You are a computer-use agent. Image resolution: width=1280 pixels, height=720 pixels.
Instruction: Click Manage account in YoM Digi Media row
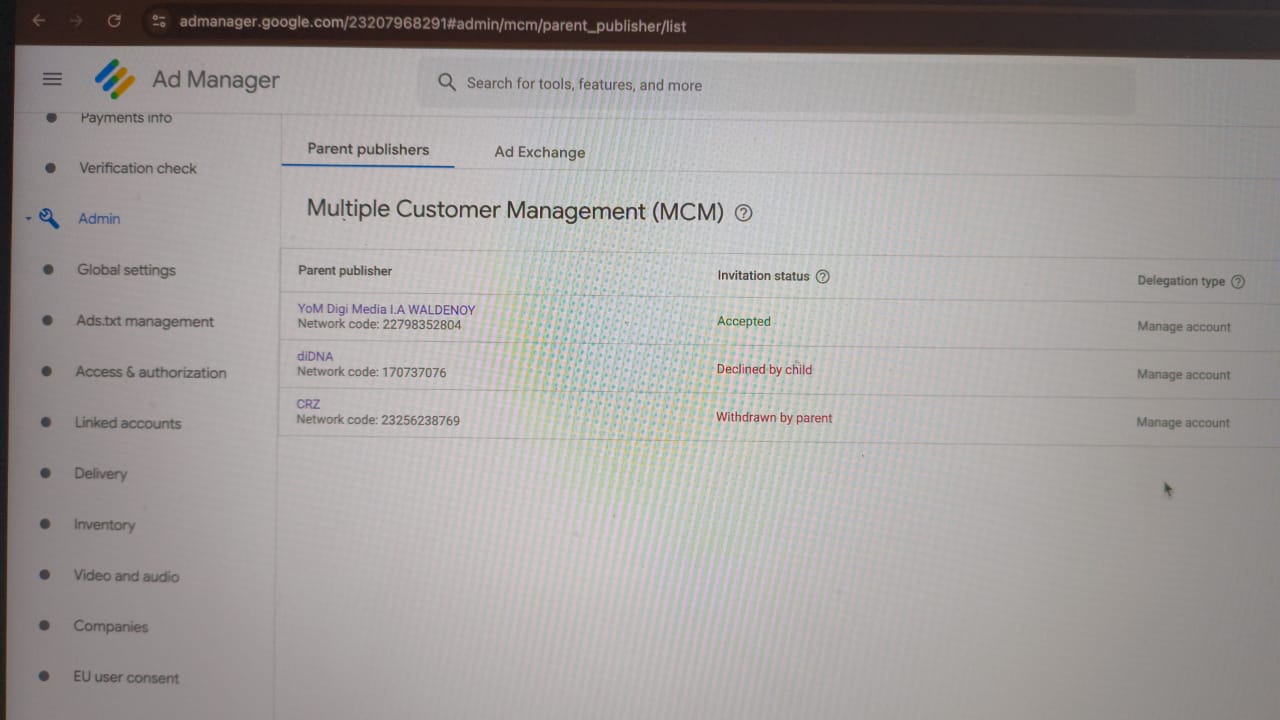click(x=1184, y=327)
